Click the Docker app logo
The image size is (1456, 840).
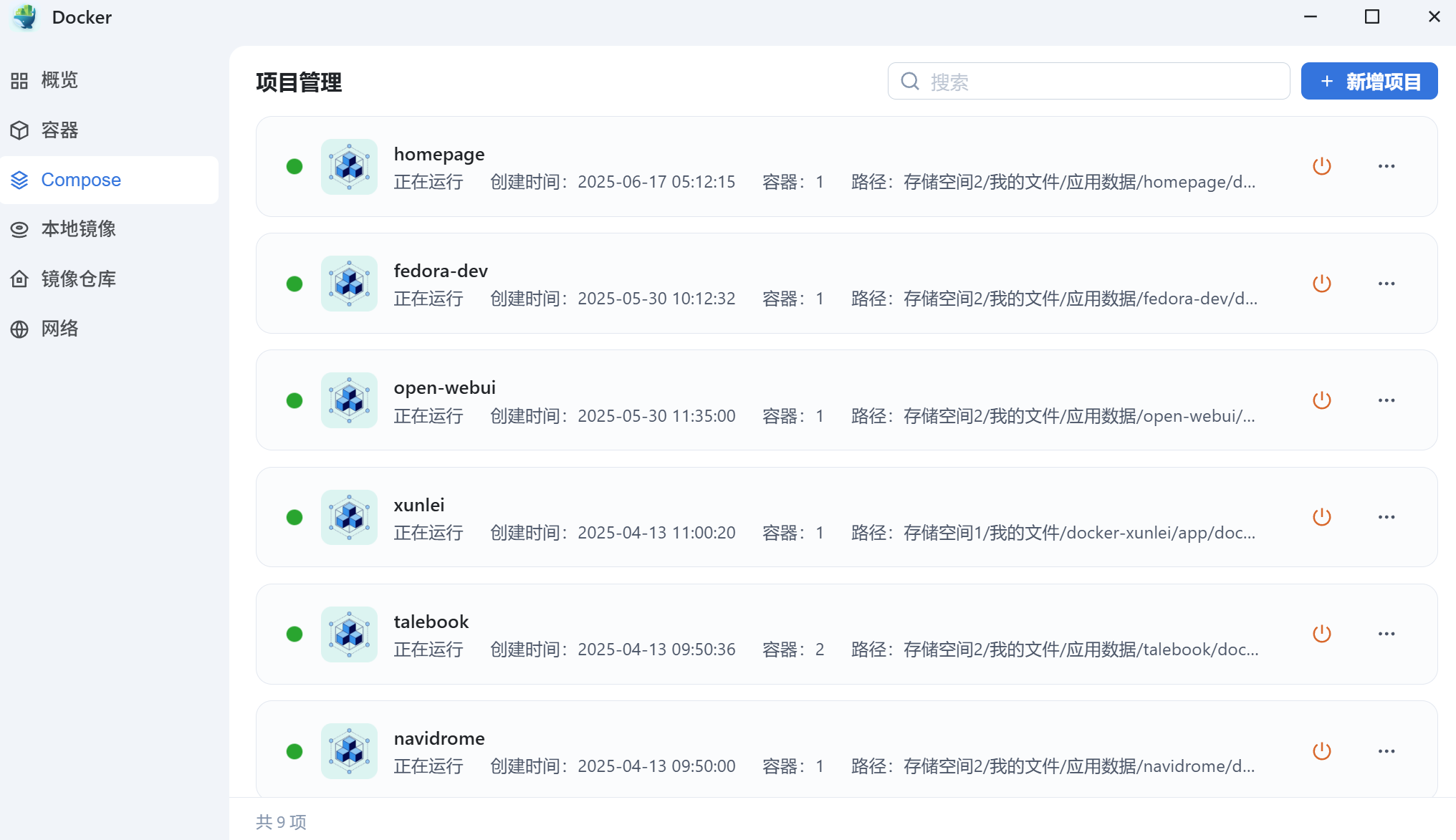[25, 17]
